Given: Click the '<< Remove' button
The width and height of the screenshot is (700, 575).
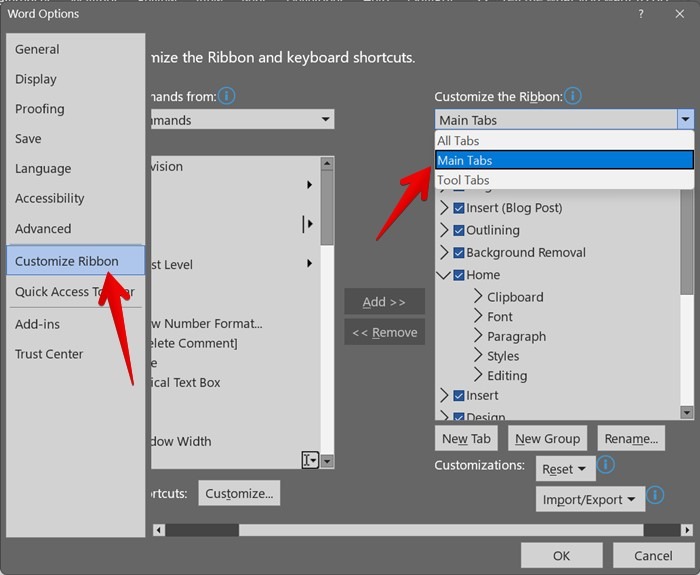Looking at the screenshot, I should (384, 332).
